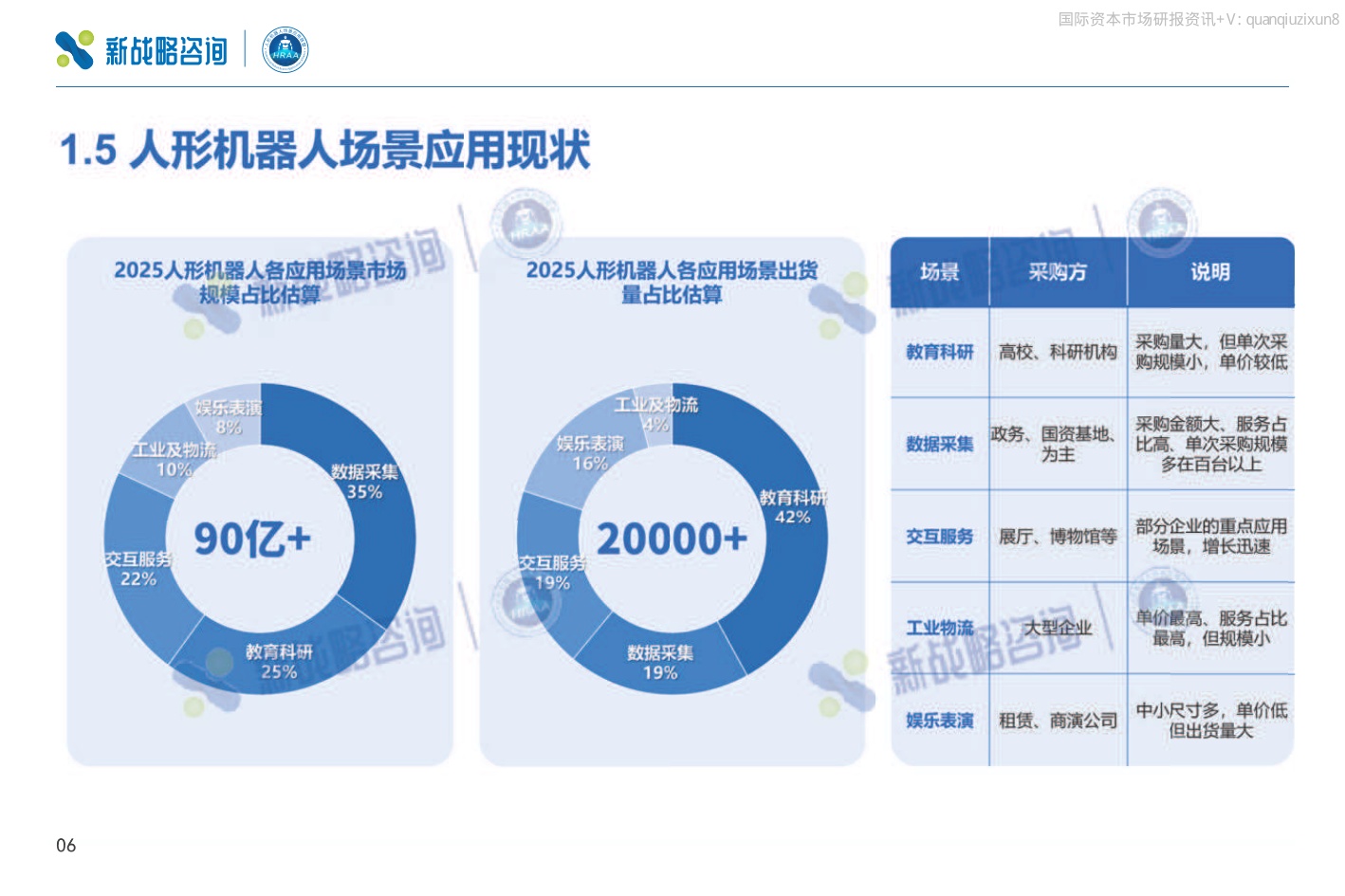Screen dimensions: 1345x896
Task: Select the 交互服务 22% donut segment
Action: pyautogui.click(x=138, y=569)
